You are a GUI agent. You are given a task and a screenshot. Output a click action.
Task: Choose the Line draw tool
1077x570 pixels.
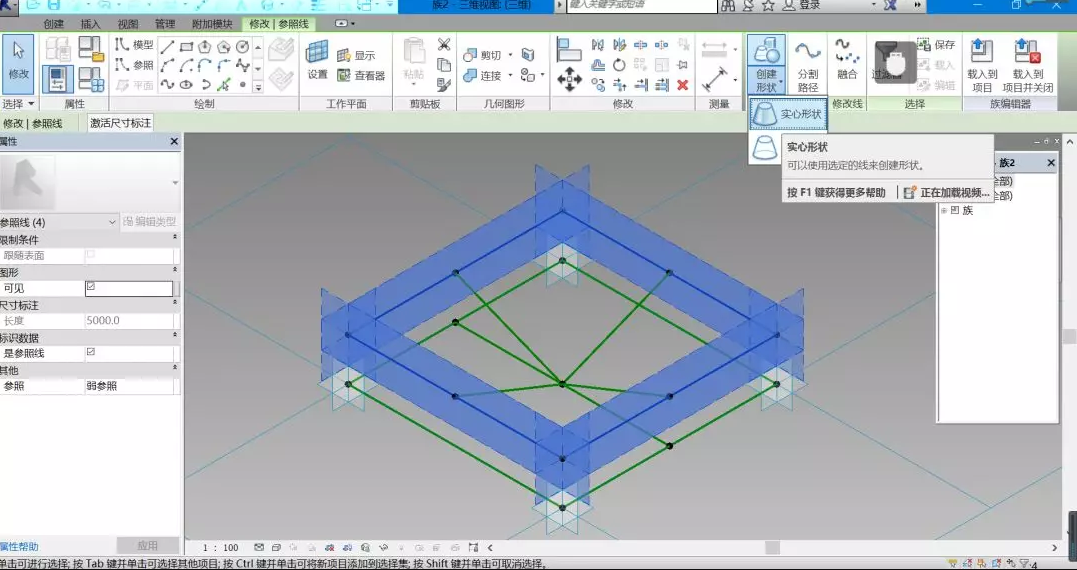(167, 46)
